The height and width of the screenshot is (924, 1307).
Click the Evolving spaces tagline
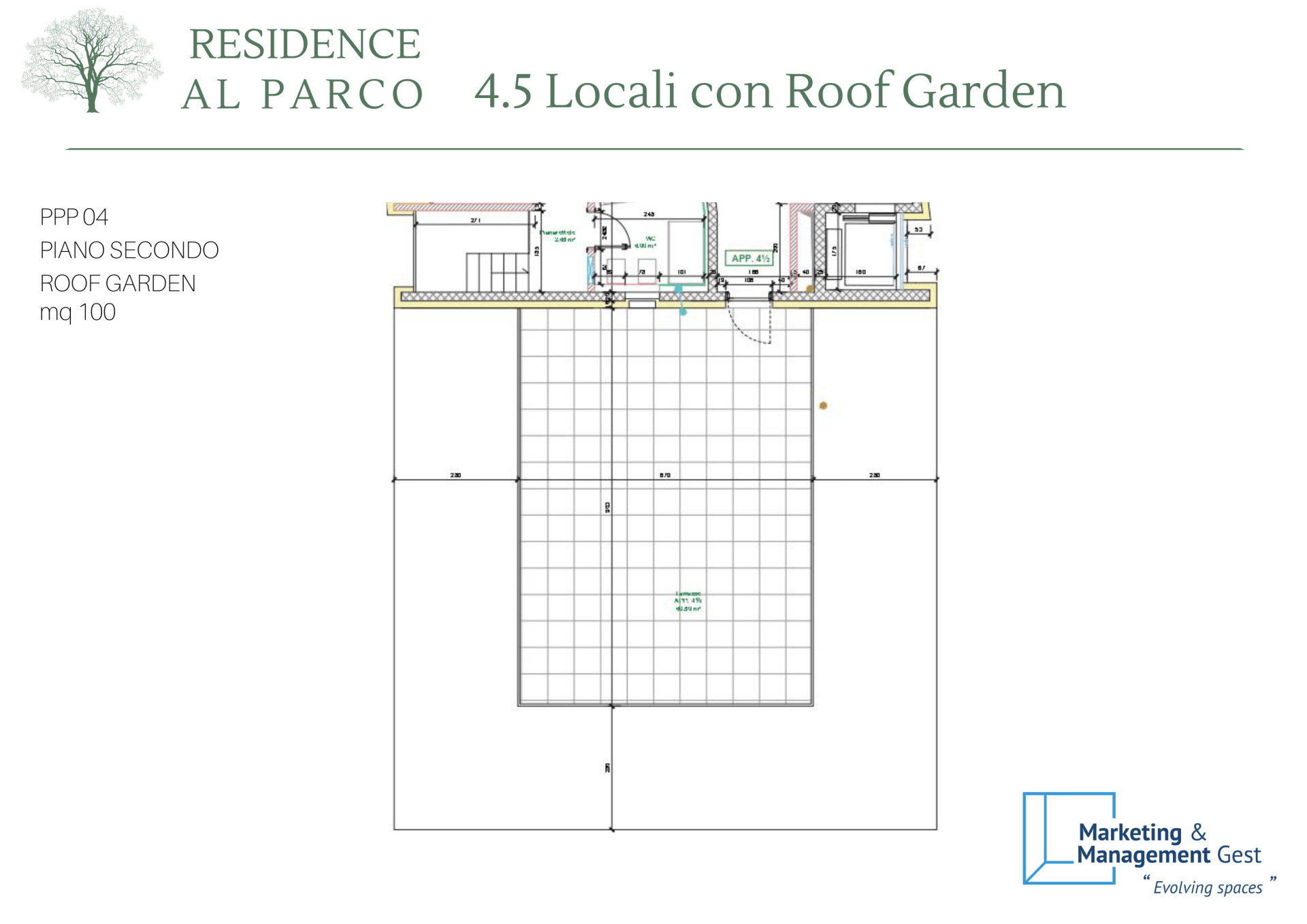tap(1207, 887)
